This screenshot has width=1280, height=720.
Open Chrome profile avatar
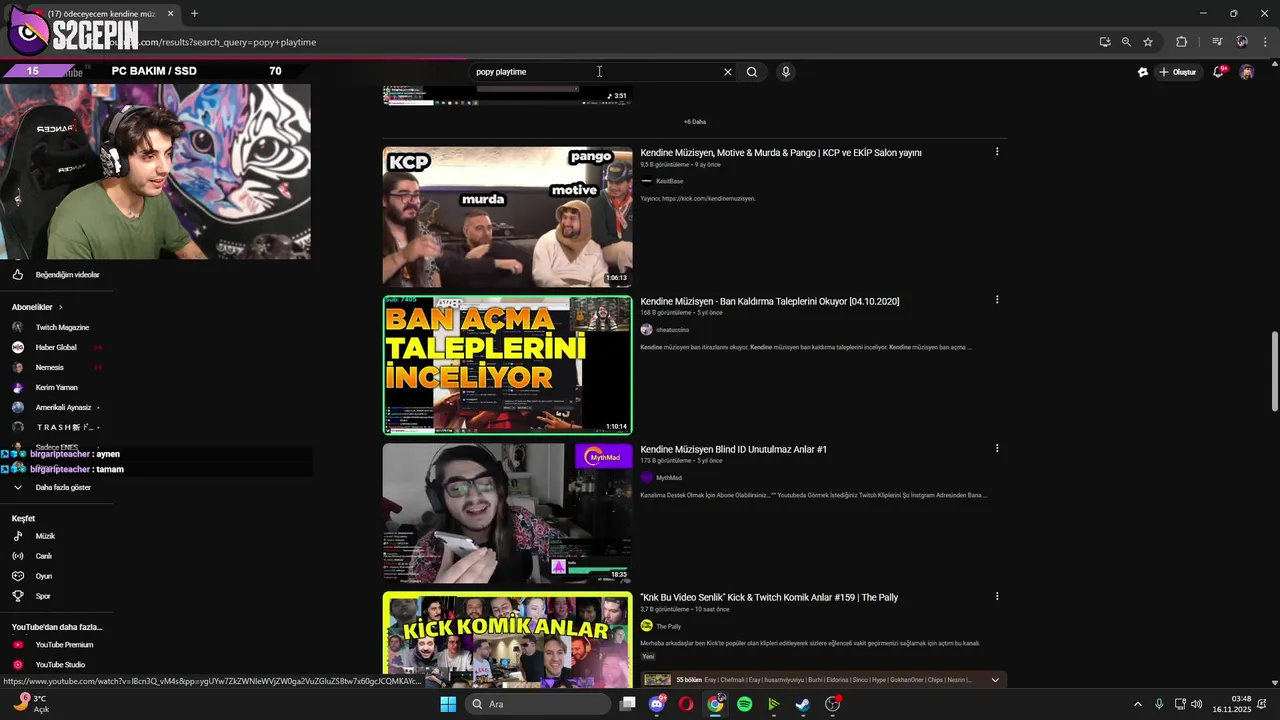click(1242, 42)
